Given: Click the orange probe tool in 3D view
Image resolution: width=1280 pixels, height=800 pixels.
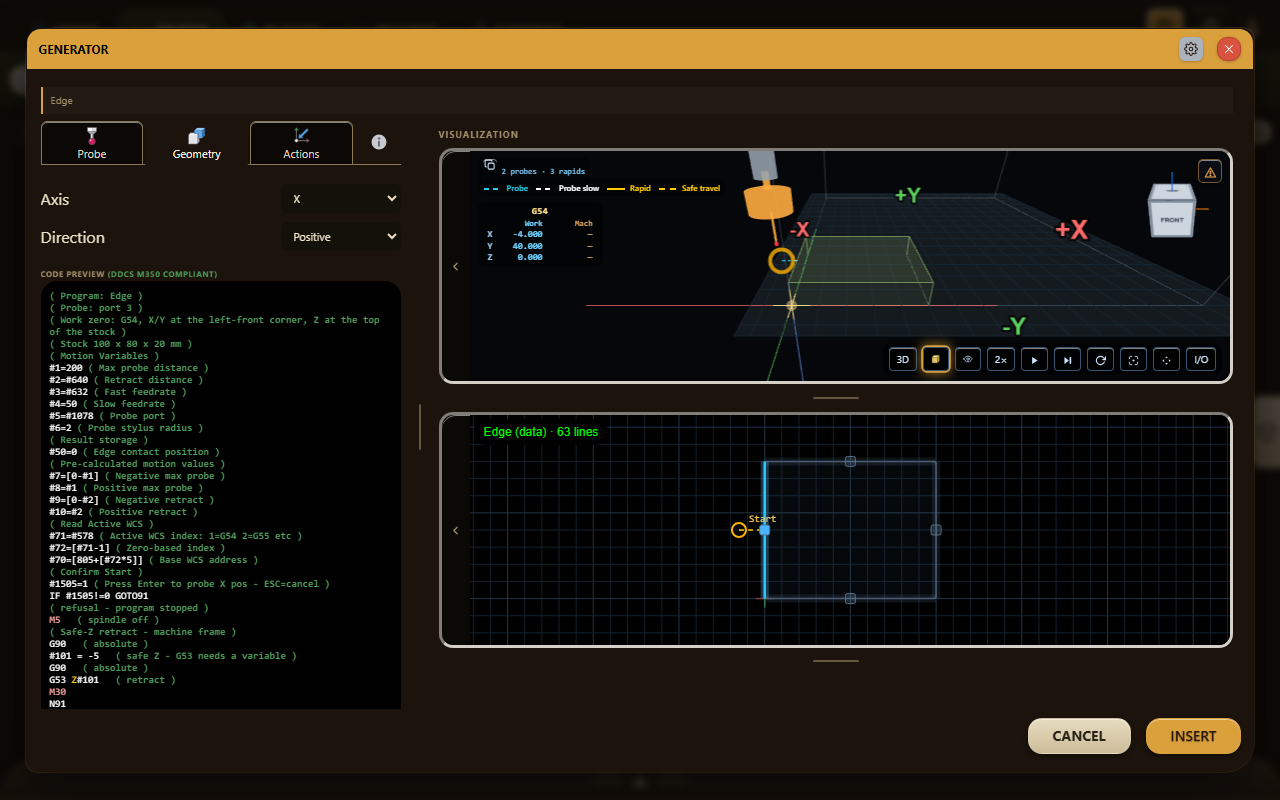Looking at the screenshot, I should (768, 200).
